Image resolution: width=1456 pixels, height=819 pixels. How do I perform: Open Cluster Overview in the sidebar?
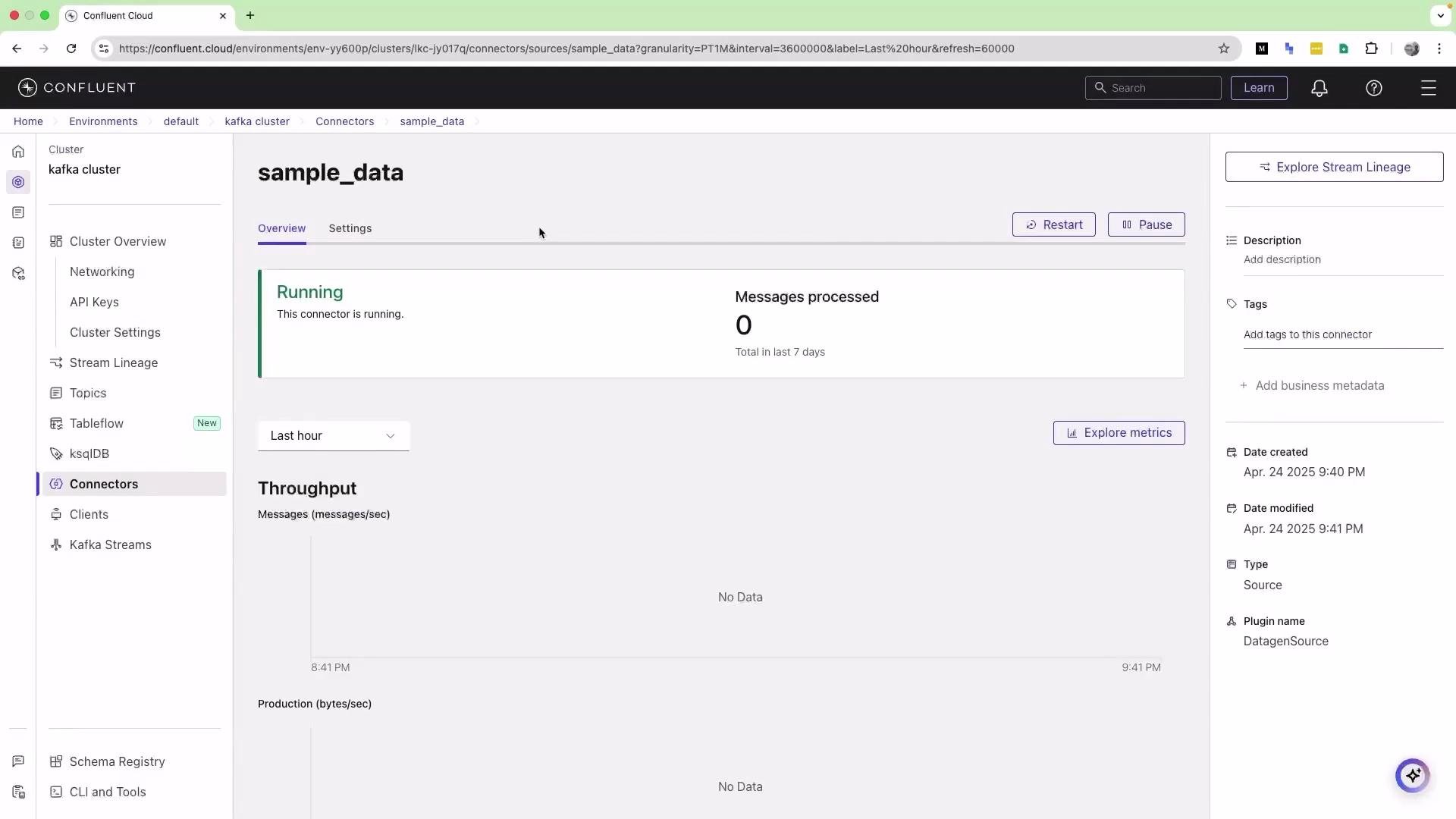point(118,241)
